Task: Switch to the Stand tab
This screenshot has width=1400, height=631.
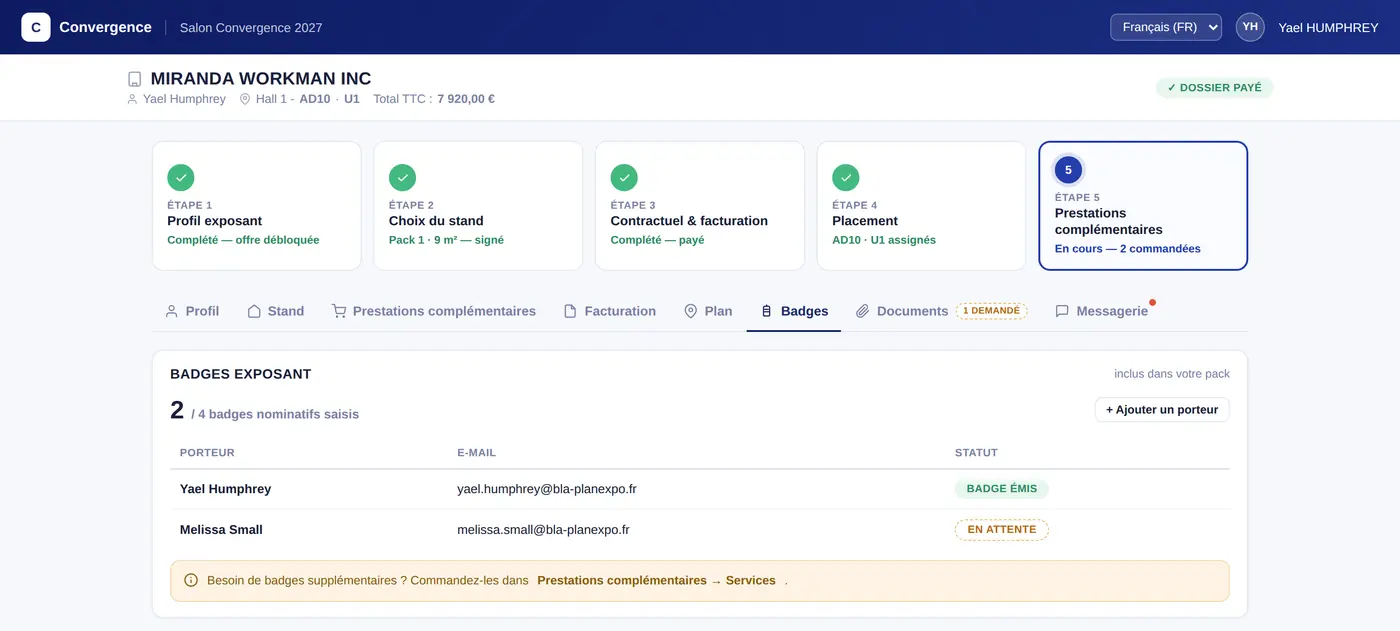Action: coord(276,311)
